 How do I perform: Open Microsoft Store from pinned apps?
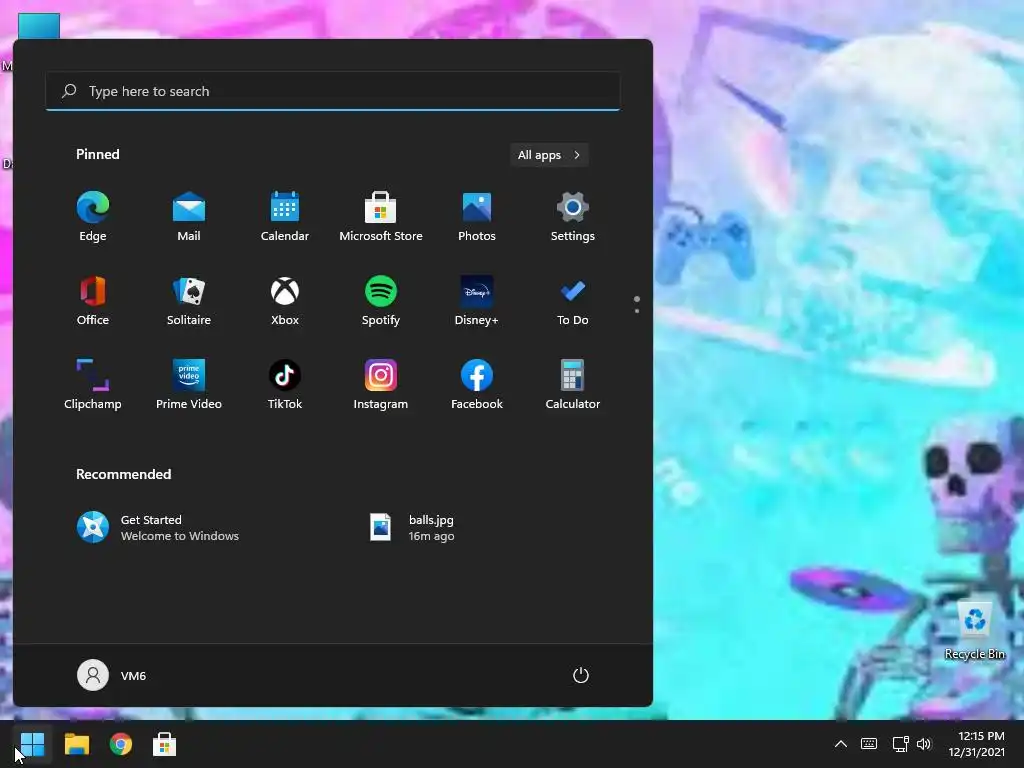[381, 216]
